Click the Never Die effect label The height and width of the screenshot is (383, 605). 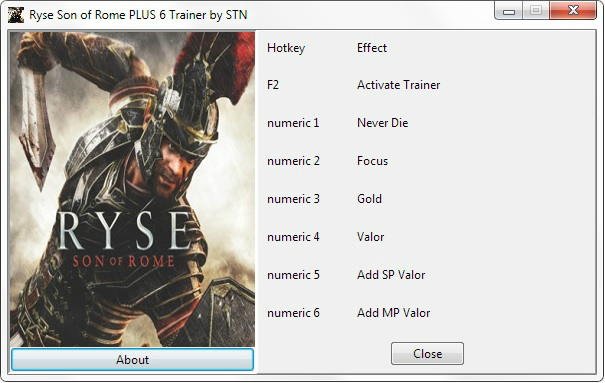pyautogui.click(x=382, y=123)
